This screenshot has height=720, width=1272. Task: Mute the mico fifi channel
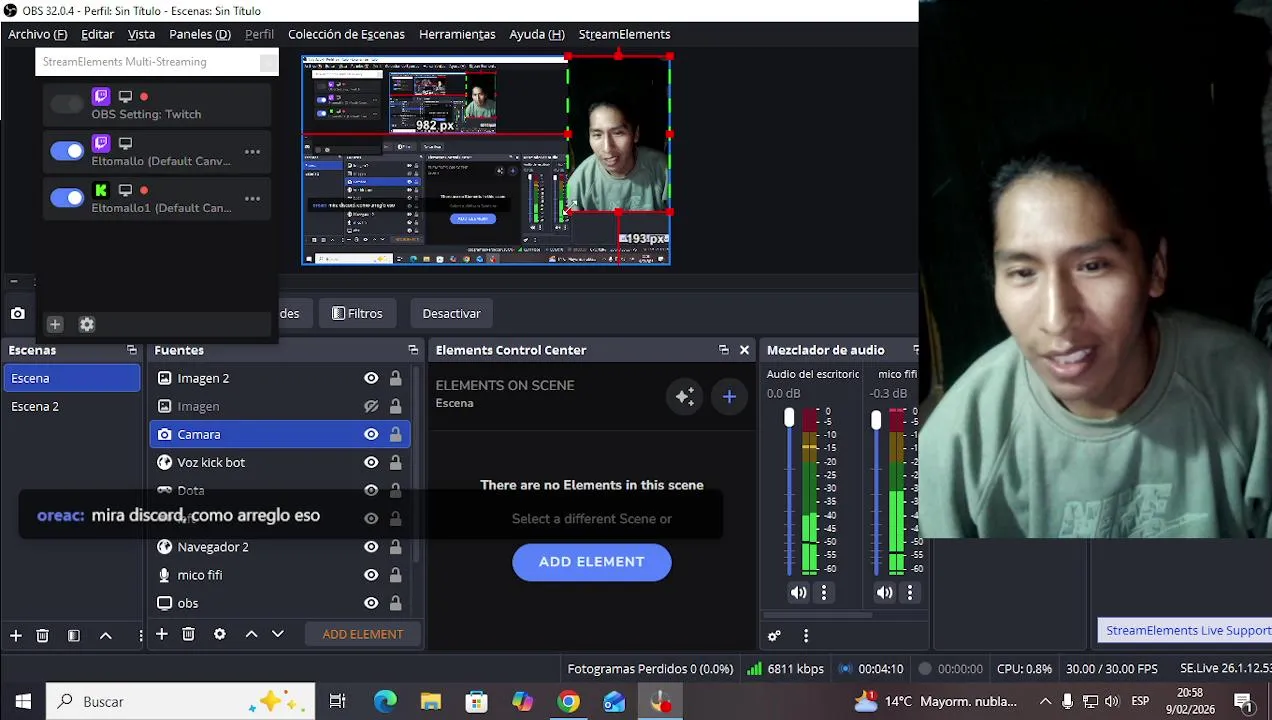[x=884, y=593]
